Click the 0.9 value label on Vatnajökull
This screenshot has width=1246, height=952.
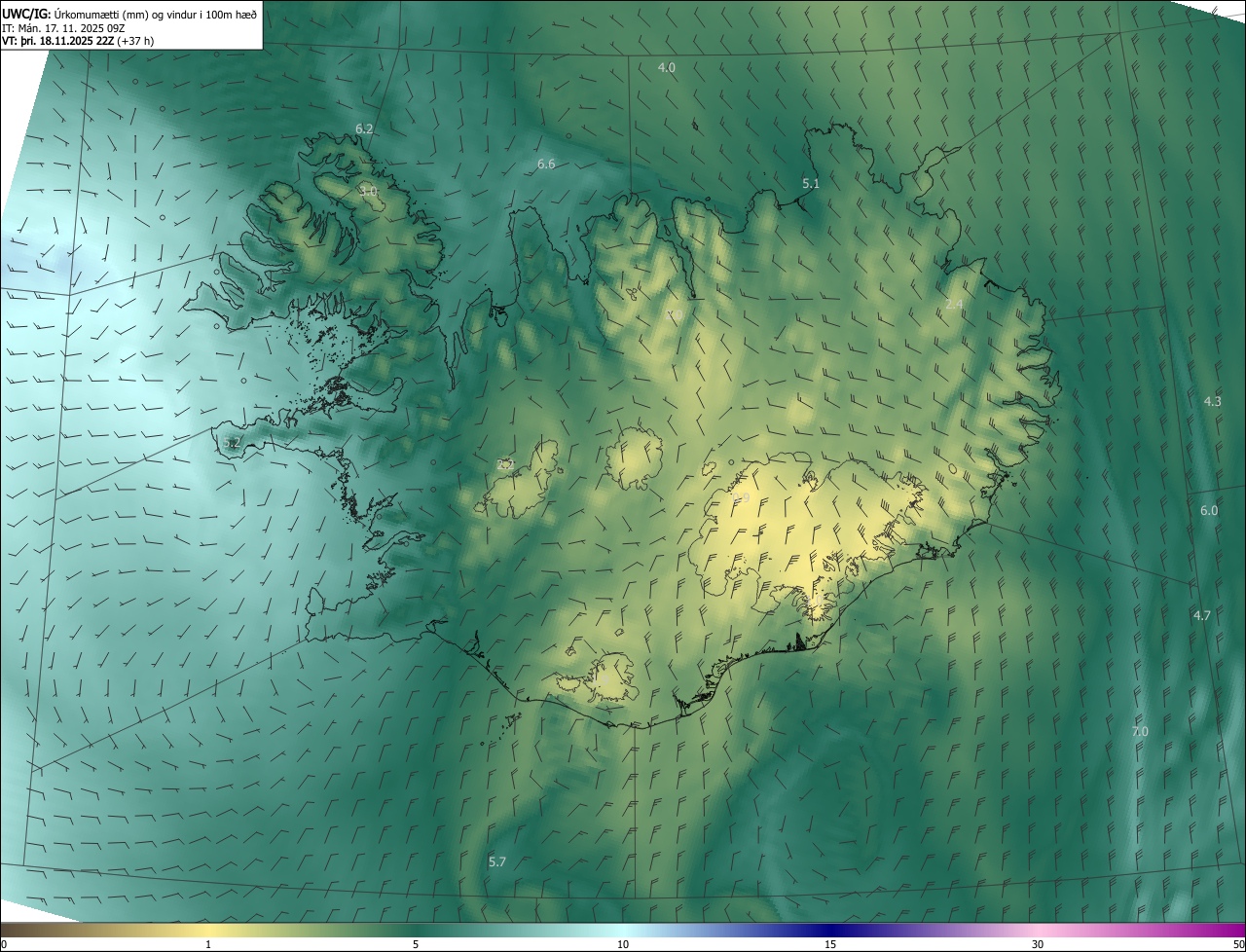coord(741,498)
